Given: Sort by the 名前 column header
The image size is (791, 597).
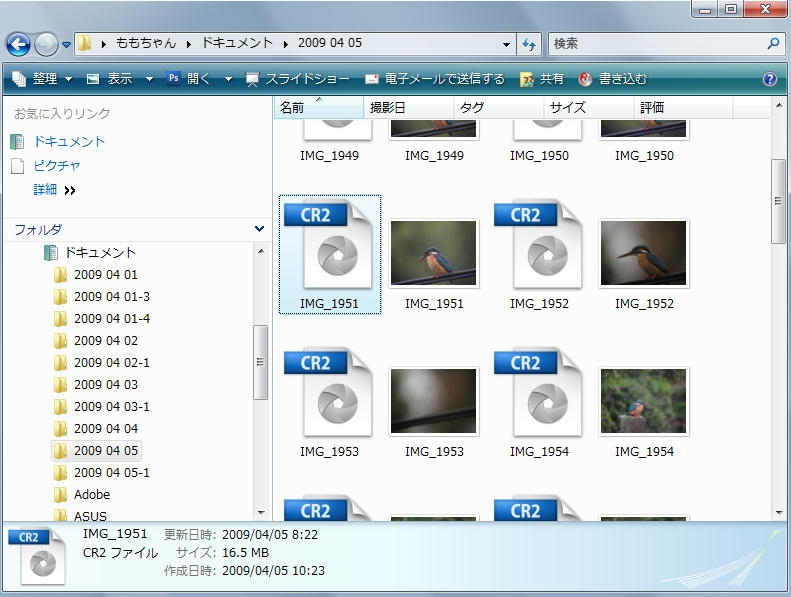Looking at the screenshot, I should point(319,107).
